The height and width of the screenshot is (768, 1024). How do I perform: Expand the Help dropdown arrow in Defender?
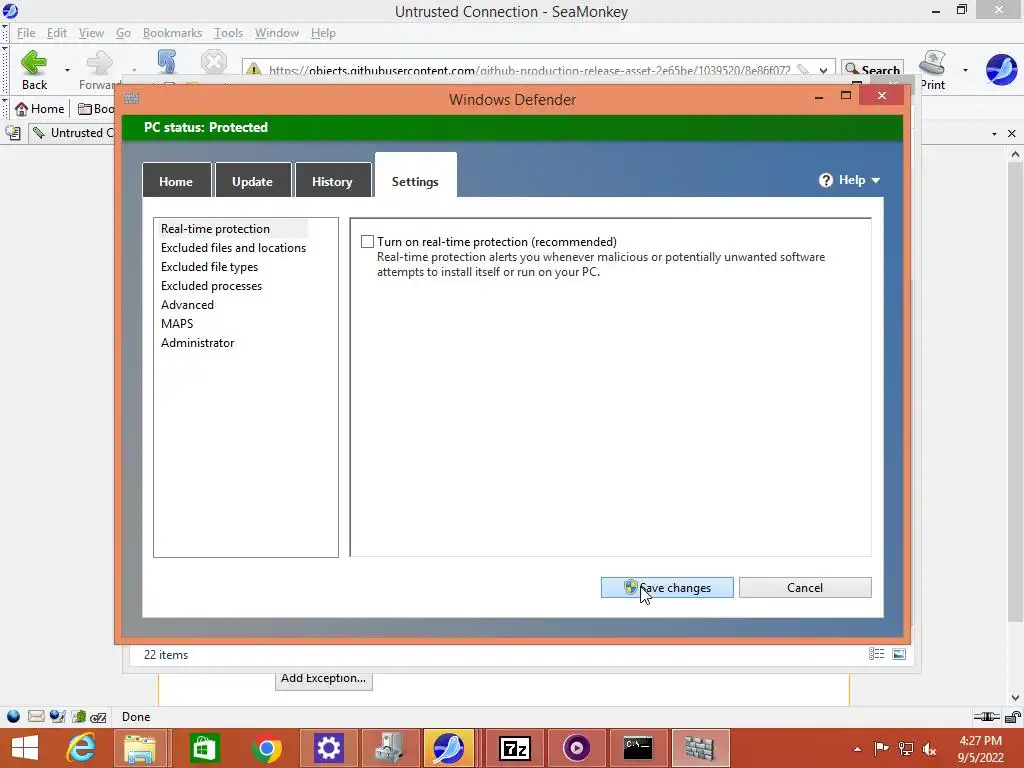coord(876,180)
